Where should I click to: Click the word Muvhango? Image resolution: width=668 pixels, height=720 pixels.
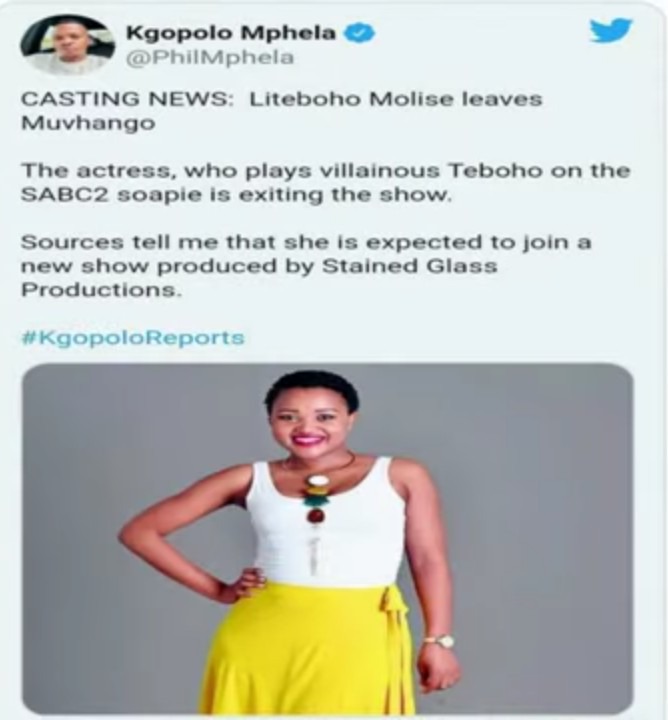coord(88,124)
